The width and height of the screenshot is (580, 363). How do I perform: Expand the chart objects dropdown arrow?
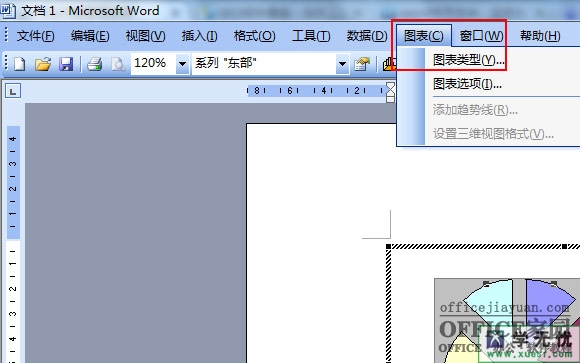343,64
